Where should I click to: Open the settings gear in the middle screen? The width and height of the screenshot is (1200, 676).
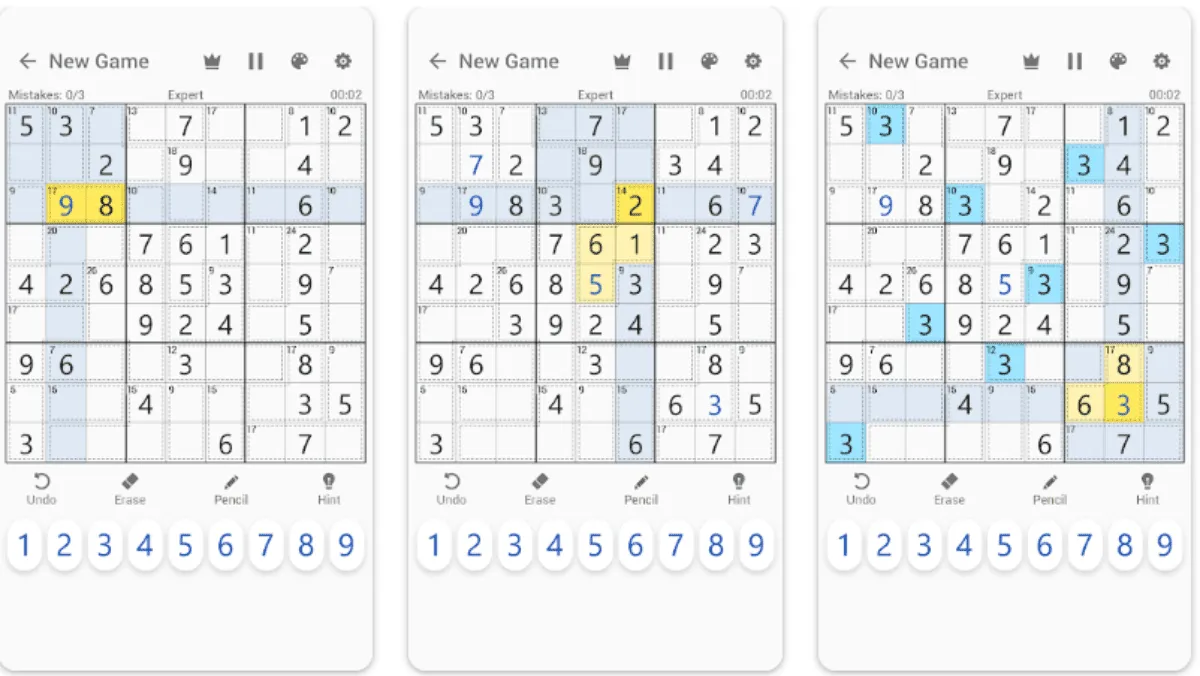(x=752, y=61)
